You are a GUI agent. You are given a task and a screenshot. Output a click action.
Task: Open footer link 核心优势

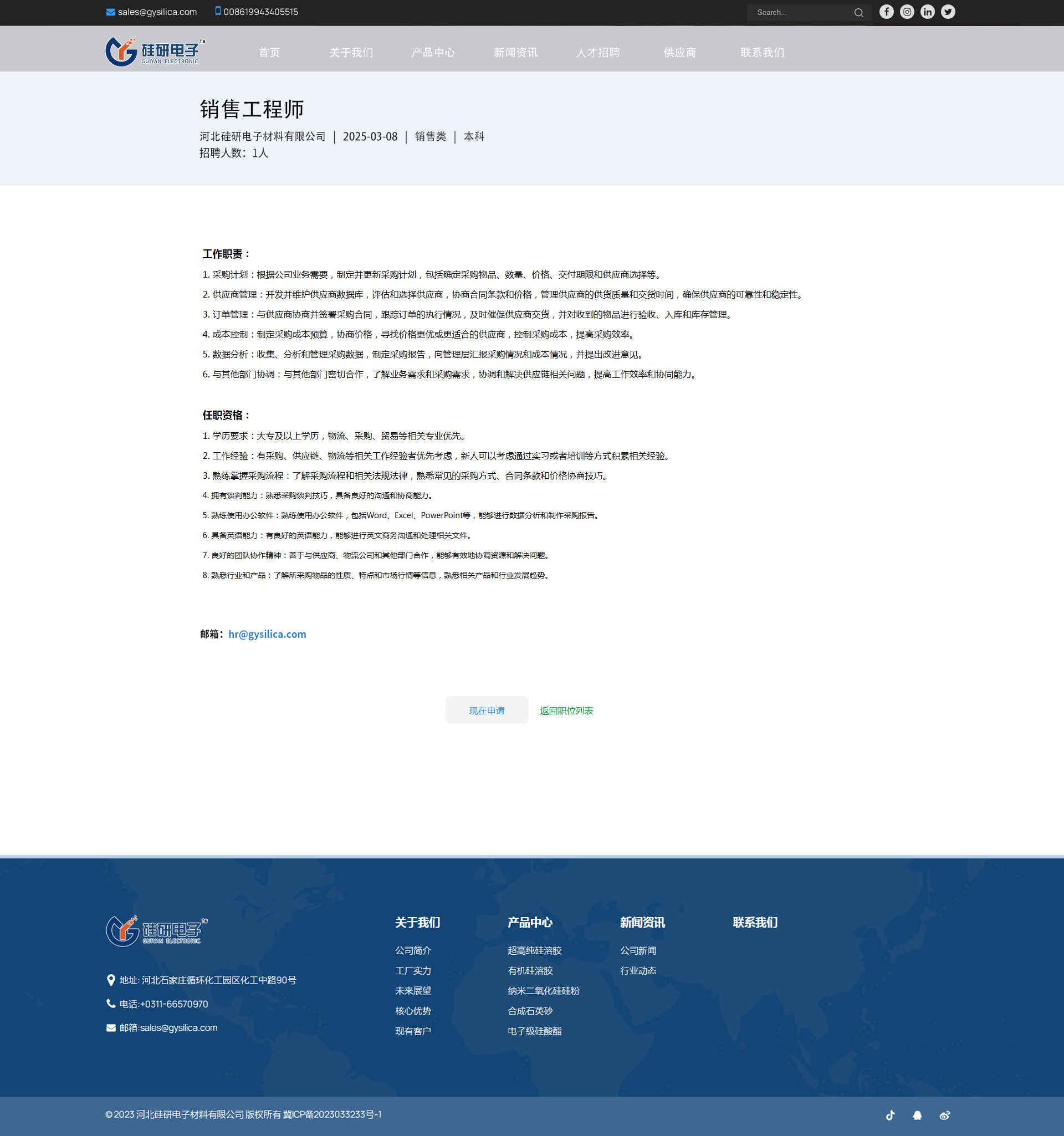(x=413, y=1011)
